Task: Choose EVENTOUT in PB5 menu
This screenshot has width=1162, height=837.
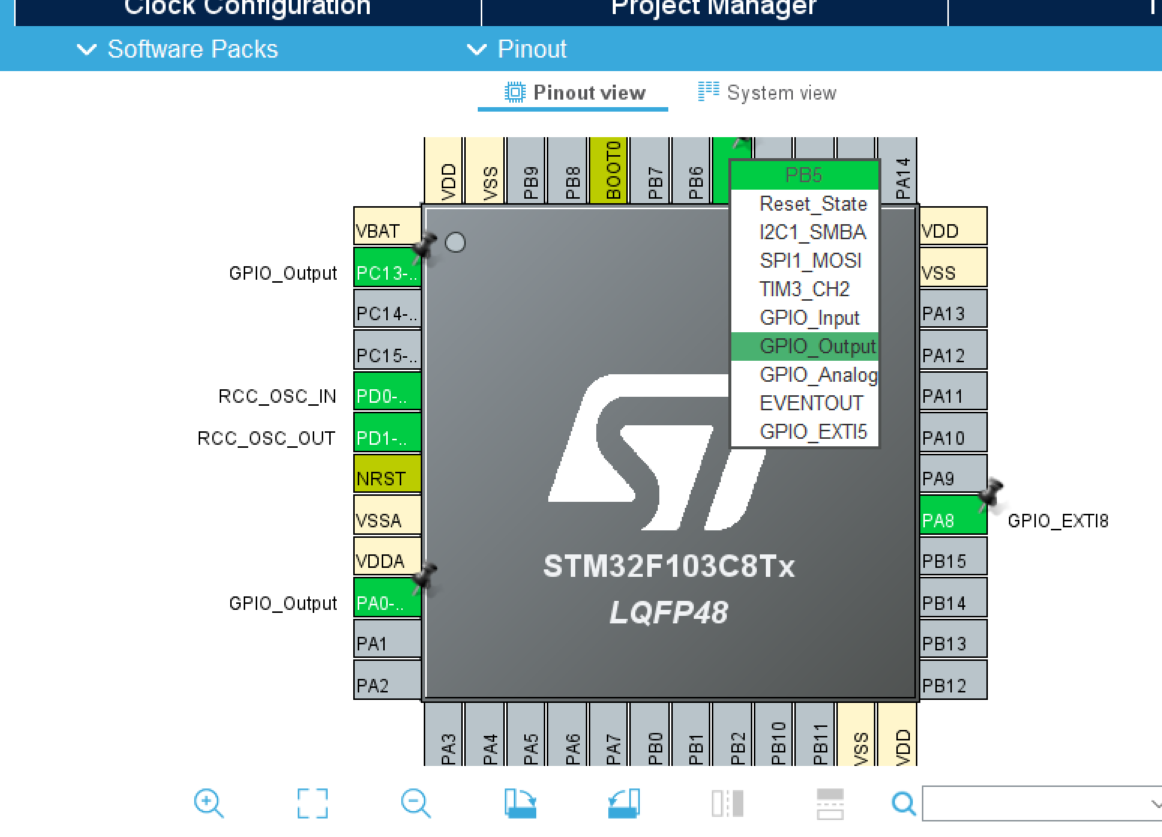Action: (805, 403)
